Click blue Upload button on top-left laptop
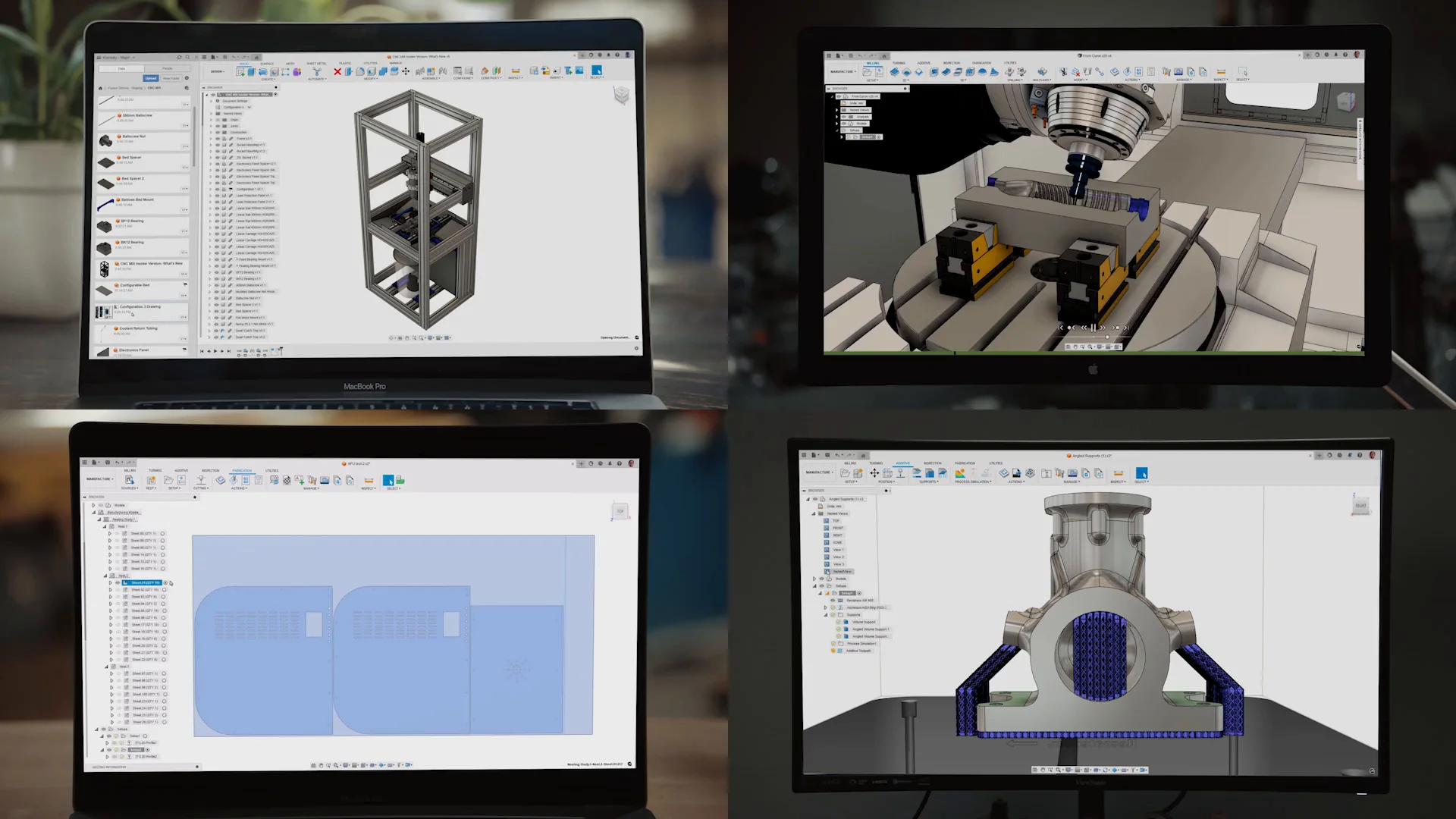 (x=151, y=78)
